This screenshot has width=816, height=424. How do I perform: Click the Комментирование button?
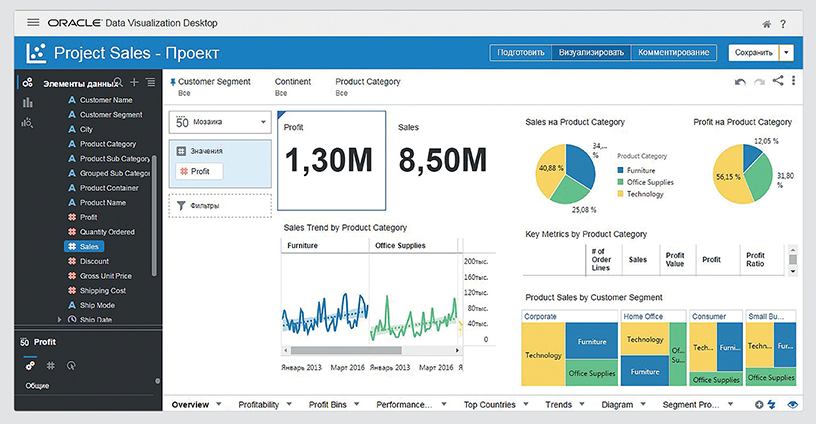coord(673,53)
